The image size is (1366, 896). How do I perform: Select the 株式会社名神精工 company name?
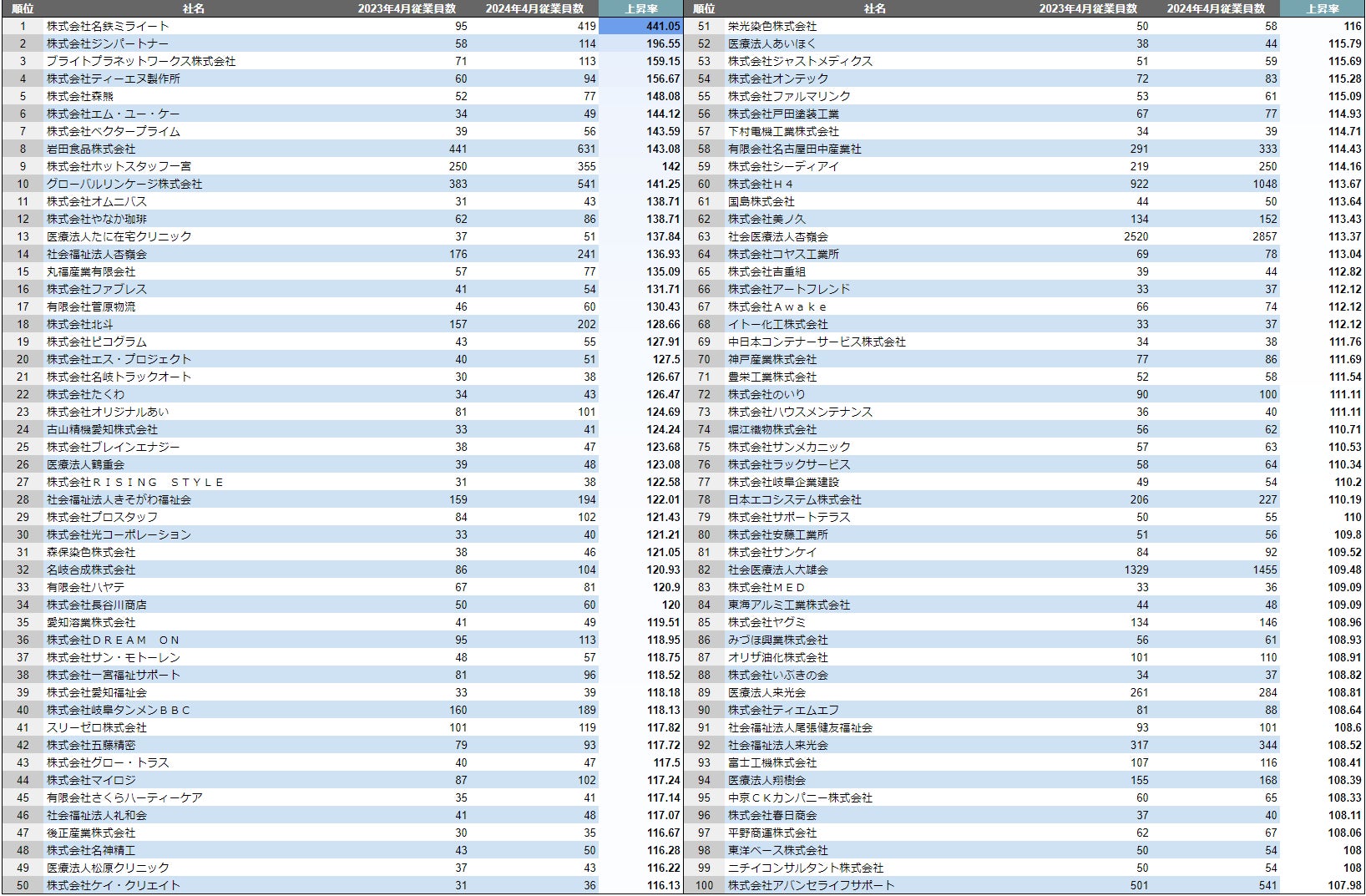point(91,850)
